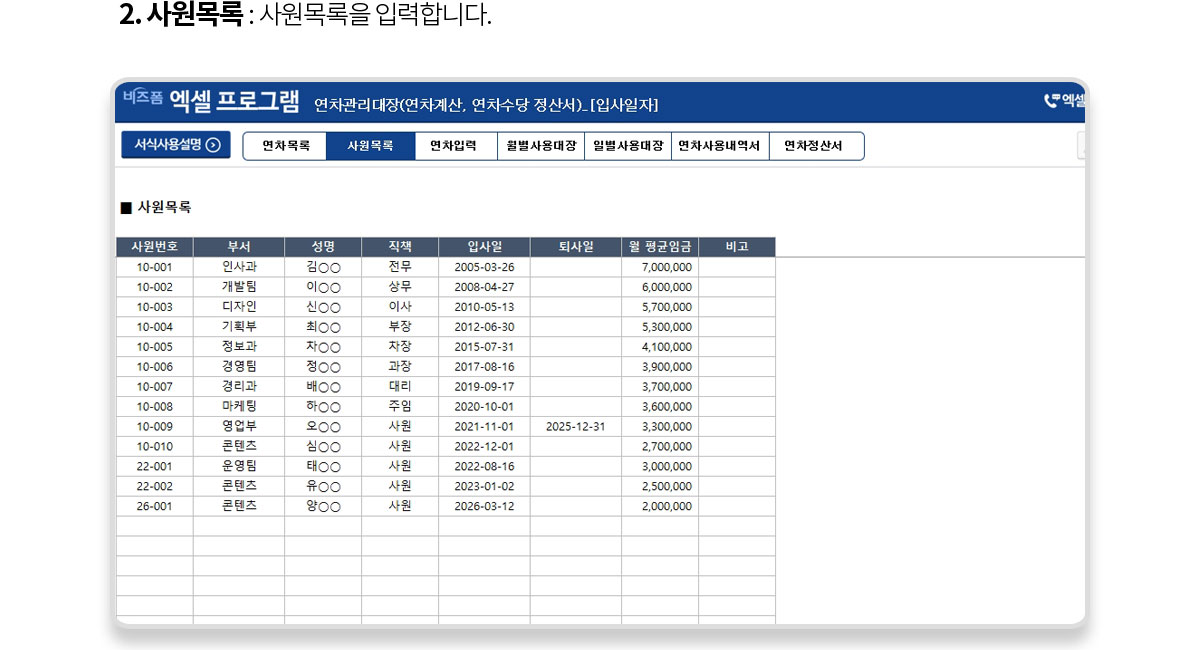1200x650 pixels.
Task: Click the 개발팀 department cell
Action: click(x=239, y=287)
